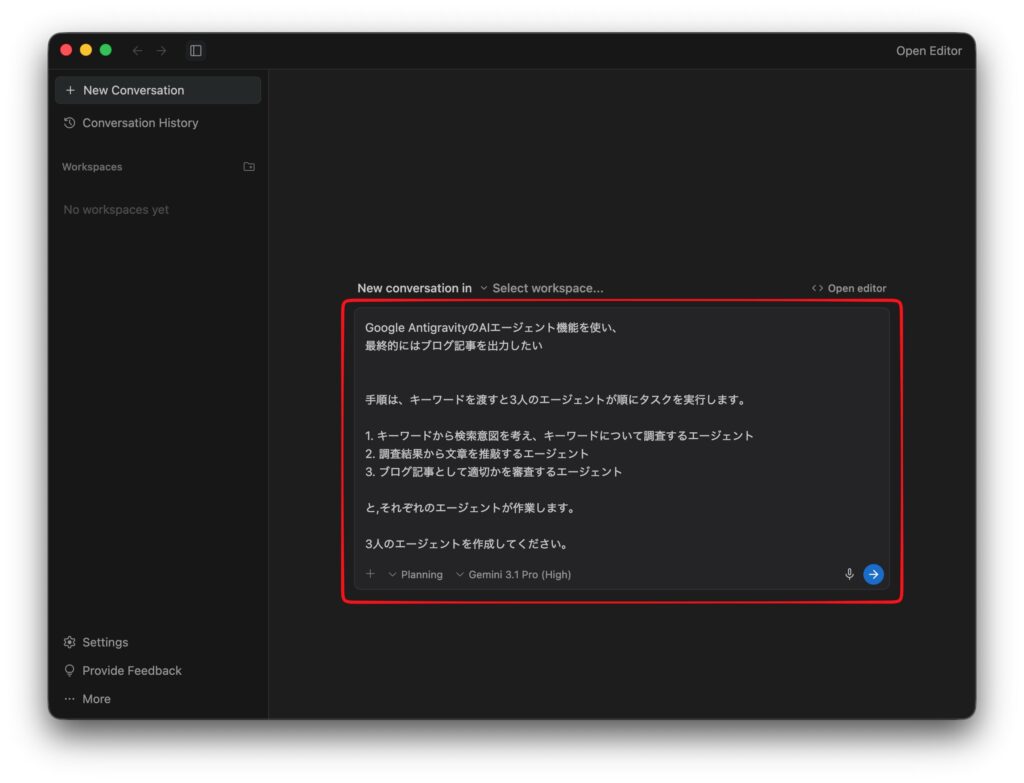Image resolution: width=1024 pixels, height=783 pixels.
Task: Expand the Select workspace dropdown
Action: coord(541,288)
